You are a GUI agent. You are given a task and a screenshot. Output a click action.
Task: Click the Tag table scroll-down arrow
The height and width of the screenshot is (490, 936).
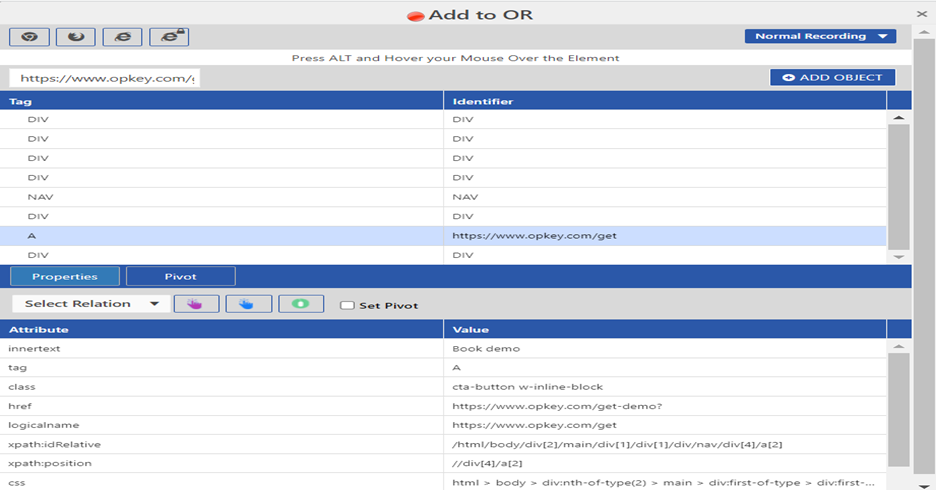coord(899,257)
